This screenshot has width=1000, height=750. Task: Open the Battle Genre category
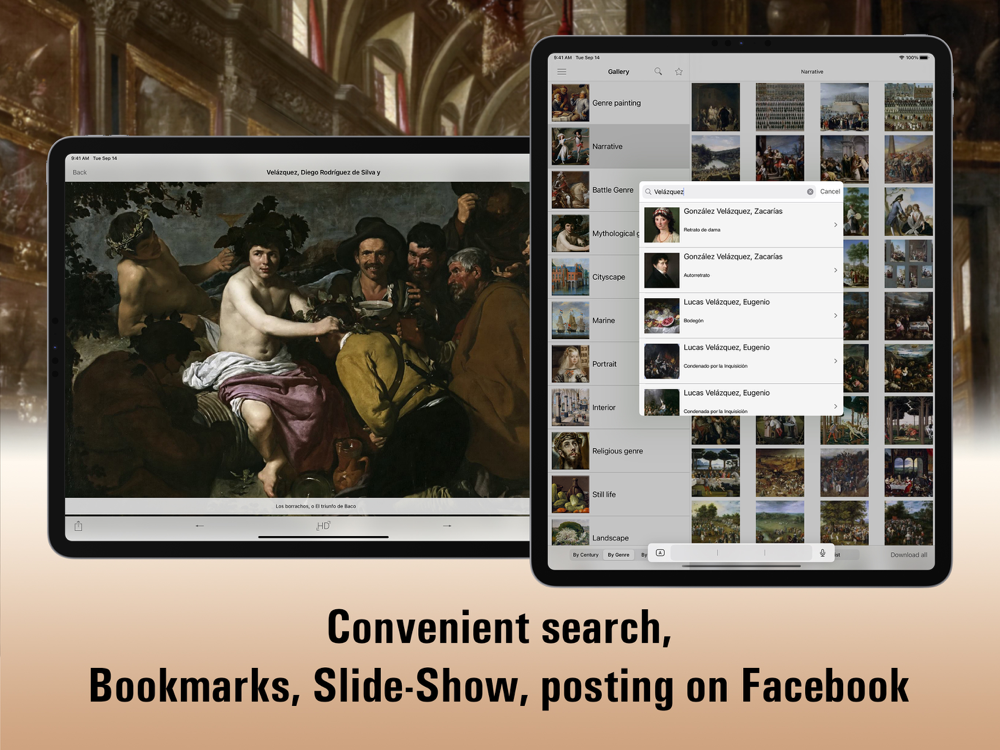tap(594, 189)
